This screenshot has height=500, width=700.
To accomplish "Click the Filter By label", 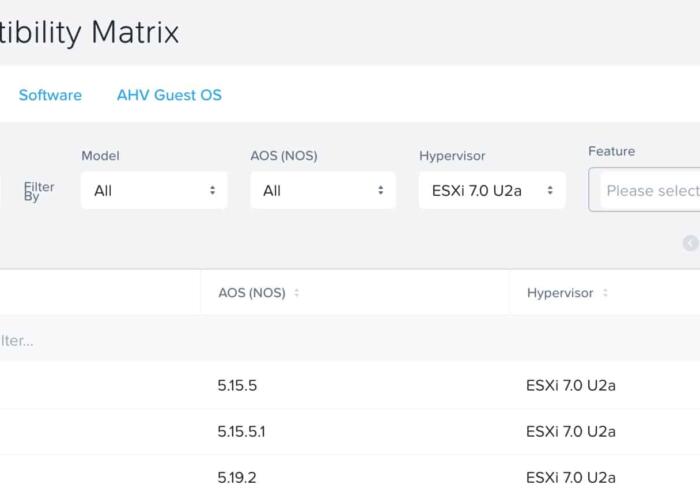I will point(39,191).
